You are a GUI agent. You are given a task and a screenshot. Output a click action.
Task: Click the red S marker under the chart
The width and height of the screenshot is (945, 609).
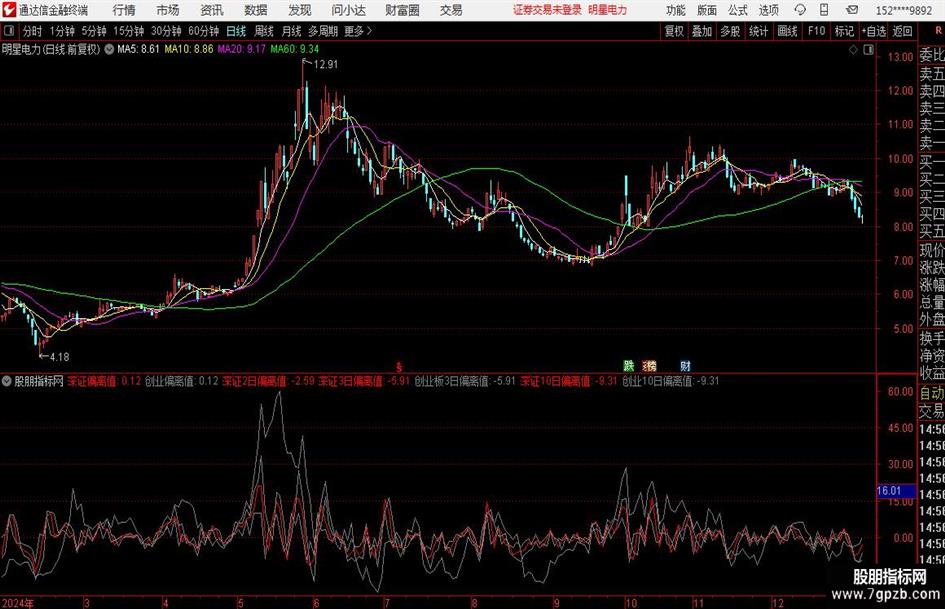(x=398, y=367)
